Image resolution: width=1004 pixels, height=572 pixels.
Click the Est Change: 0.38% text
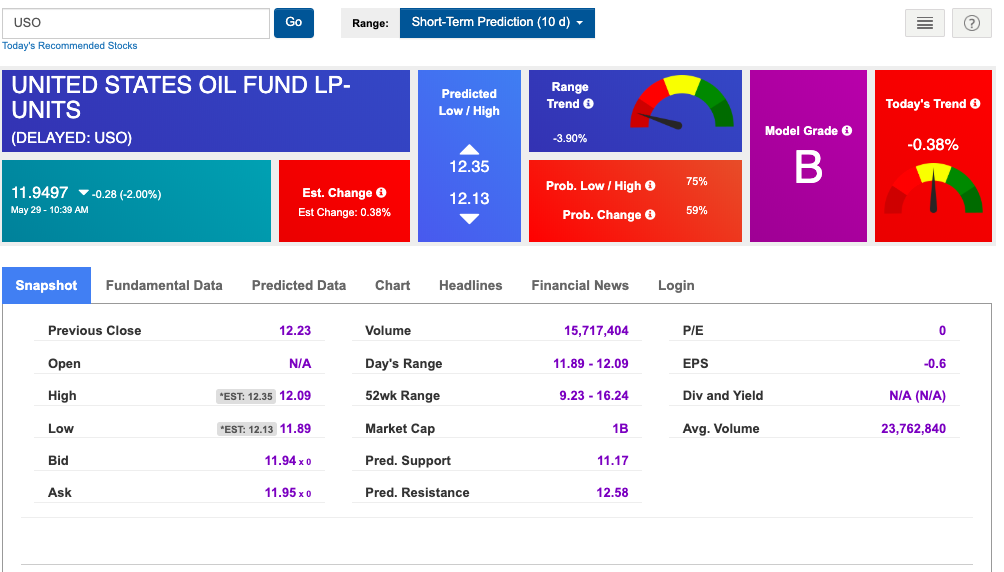344,212
